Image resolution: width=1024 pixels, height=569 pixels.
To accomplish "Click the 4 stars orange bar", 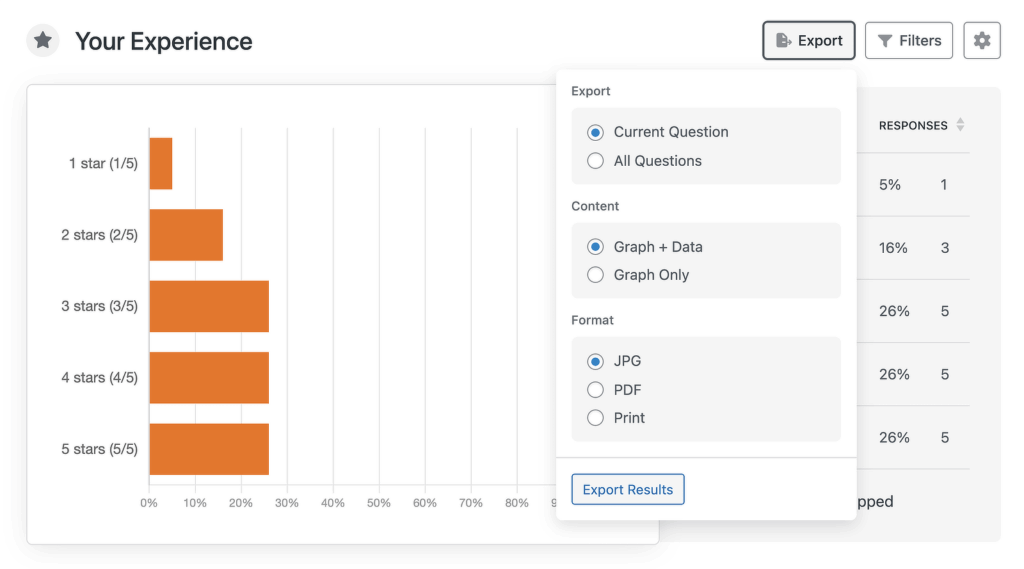I will (x=209, y=377).
